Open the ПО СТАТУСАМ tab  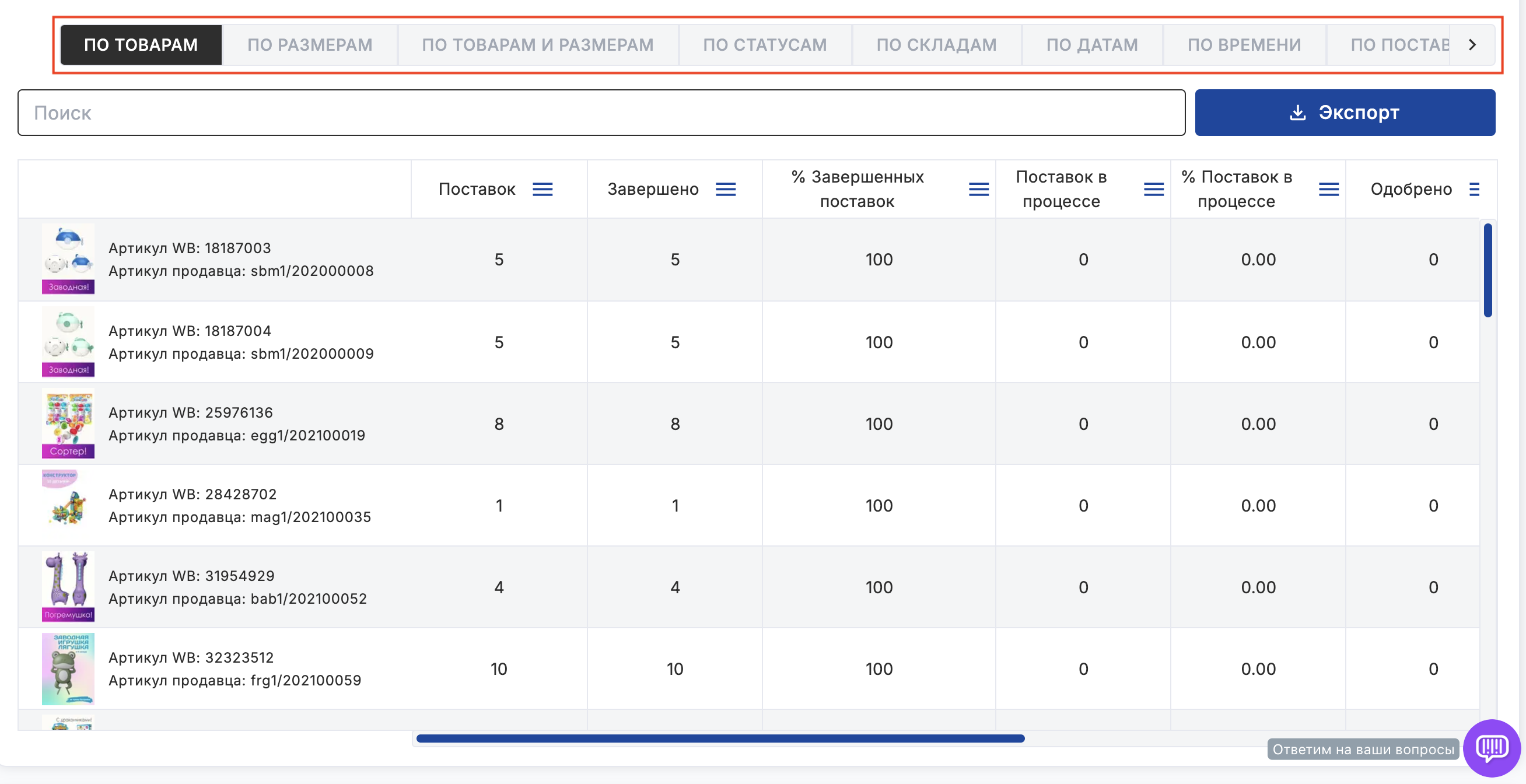764,44
